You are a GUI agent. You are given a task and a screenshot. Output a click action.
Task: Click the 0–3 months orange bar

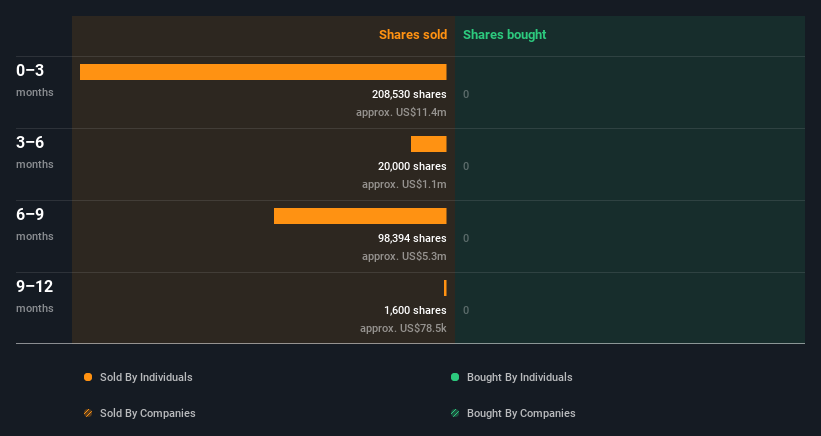[263, 72]
